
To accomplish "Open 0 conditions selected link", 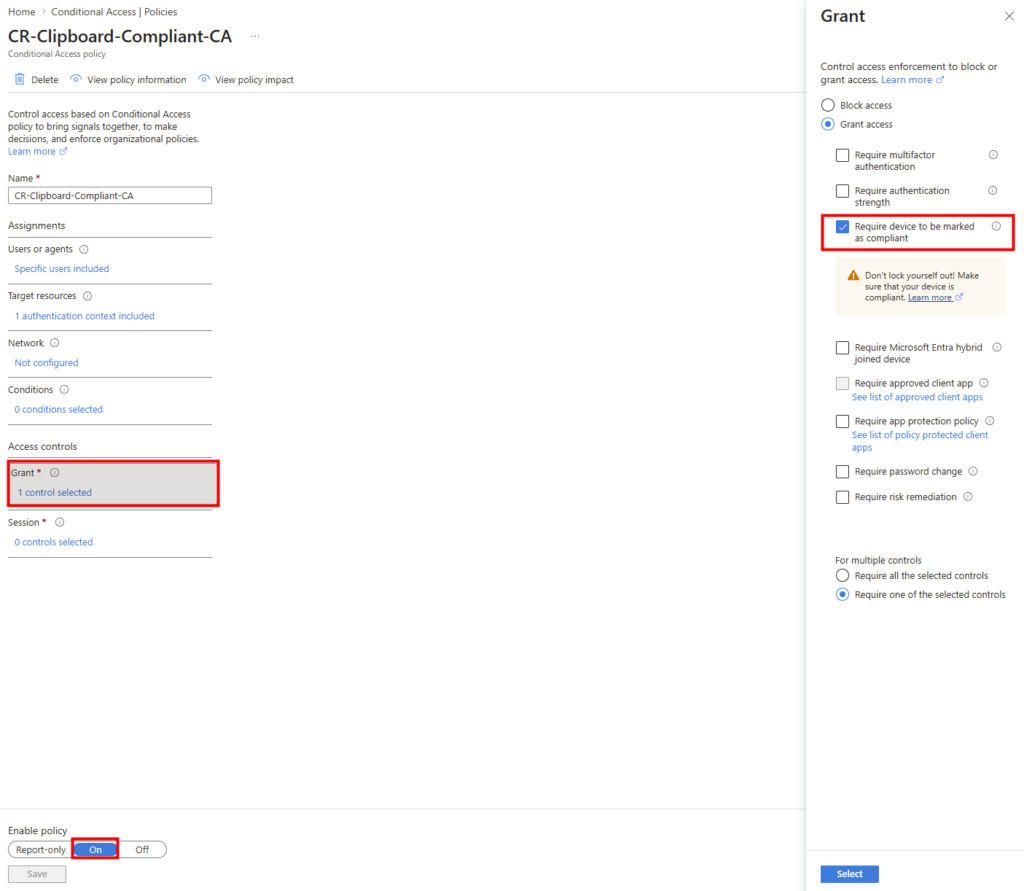I will coord(58,409).
